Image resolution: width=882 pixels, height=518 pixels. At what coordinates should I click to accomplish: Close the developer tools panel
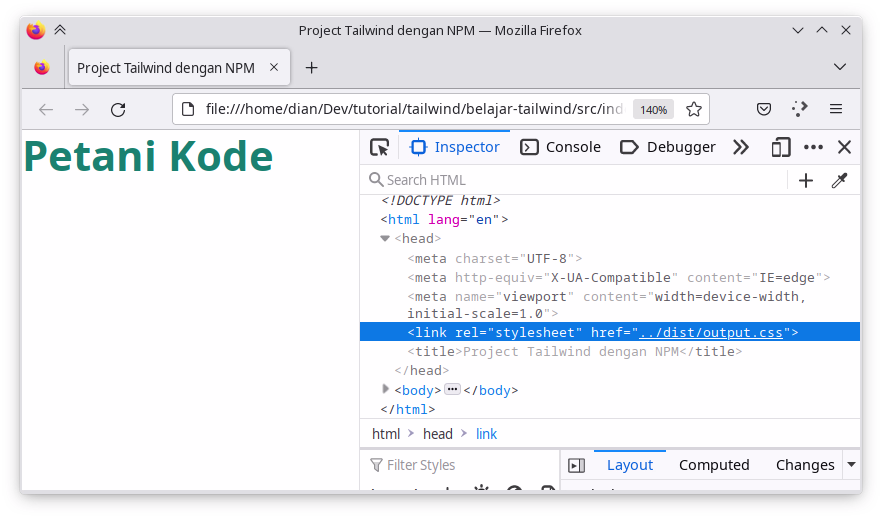coord(844,147)
